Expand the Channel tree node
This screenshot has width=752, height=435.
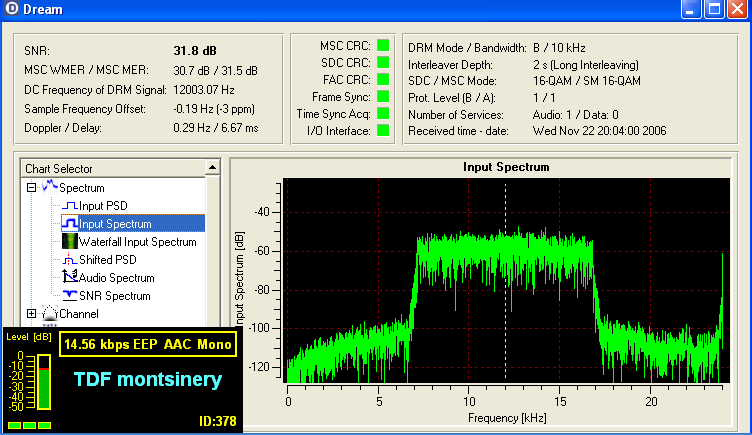31,314
